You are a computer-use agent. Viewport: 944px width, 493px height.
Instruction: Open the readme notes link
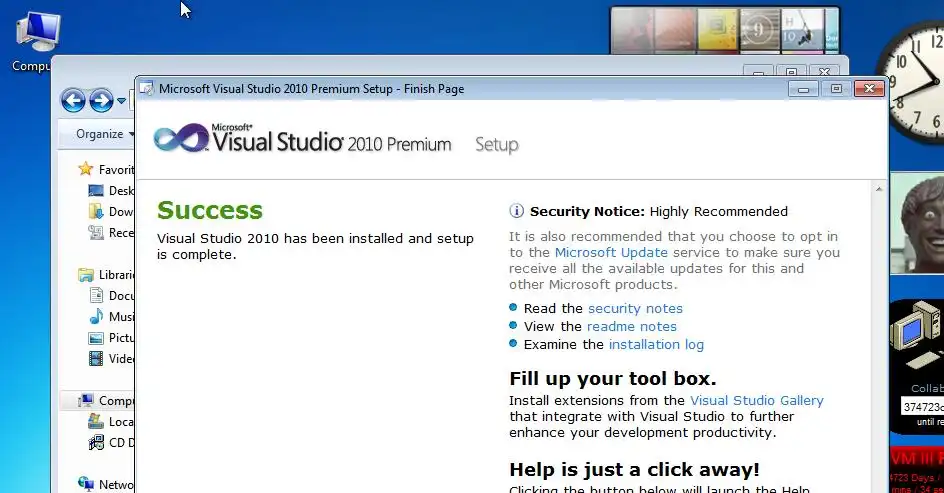[632, 327]
